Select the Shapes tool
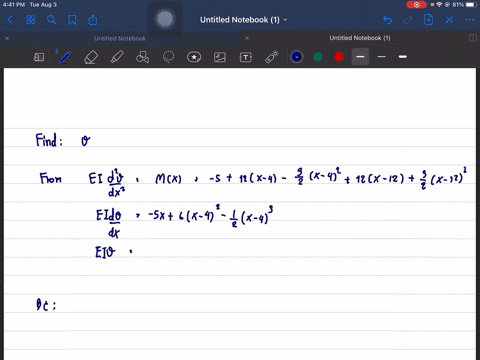The width and height of the screenshot is (480, 360). click(142, 57)
